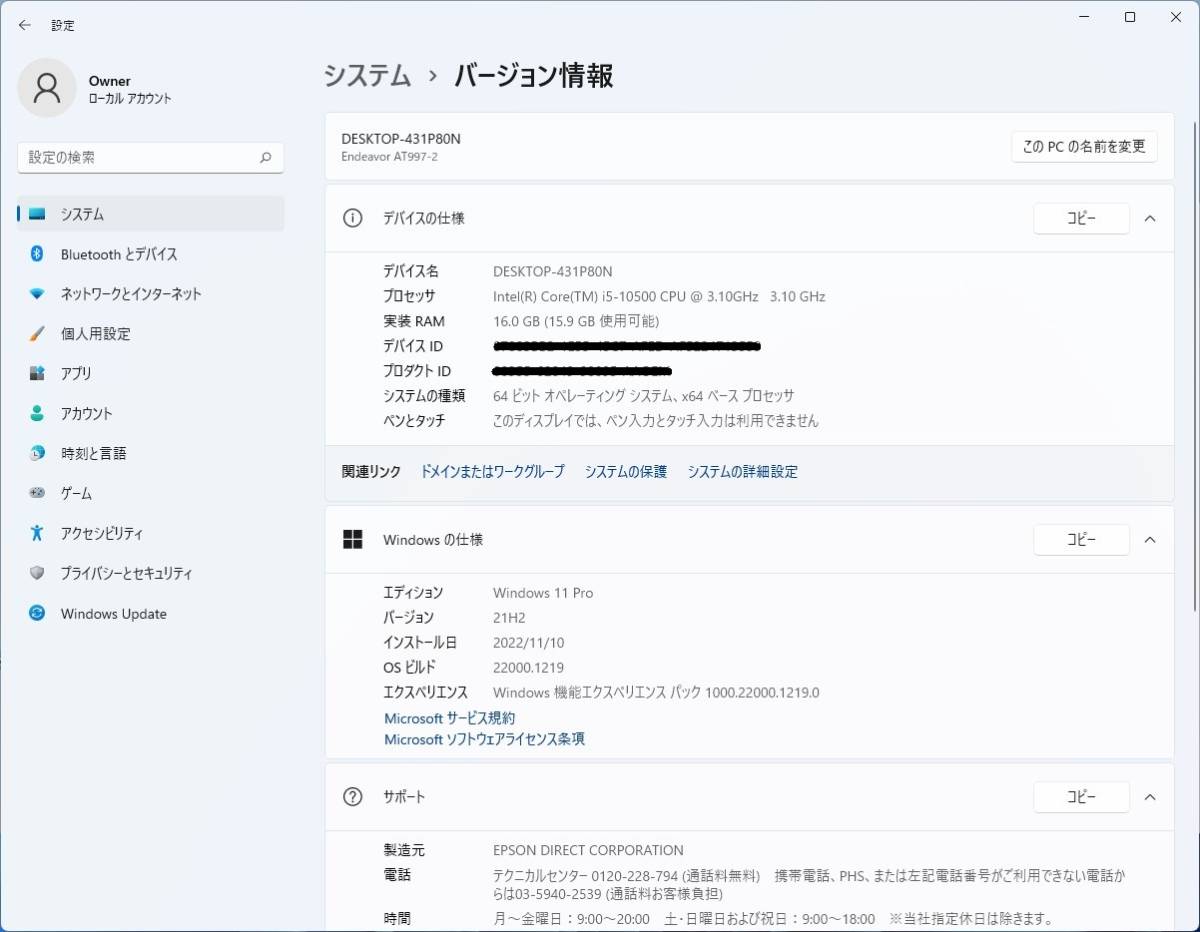This screenshot has width=1200, height=932.
Task: Focus the 設定の検索 search field
Action: pos(151,158)
